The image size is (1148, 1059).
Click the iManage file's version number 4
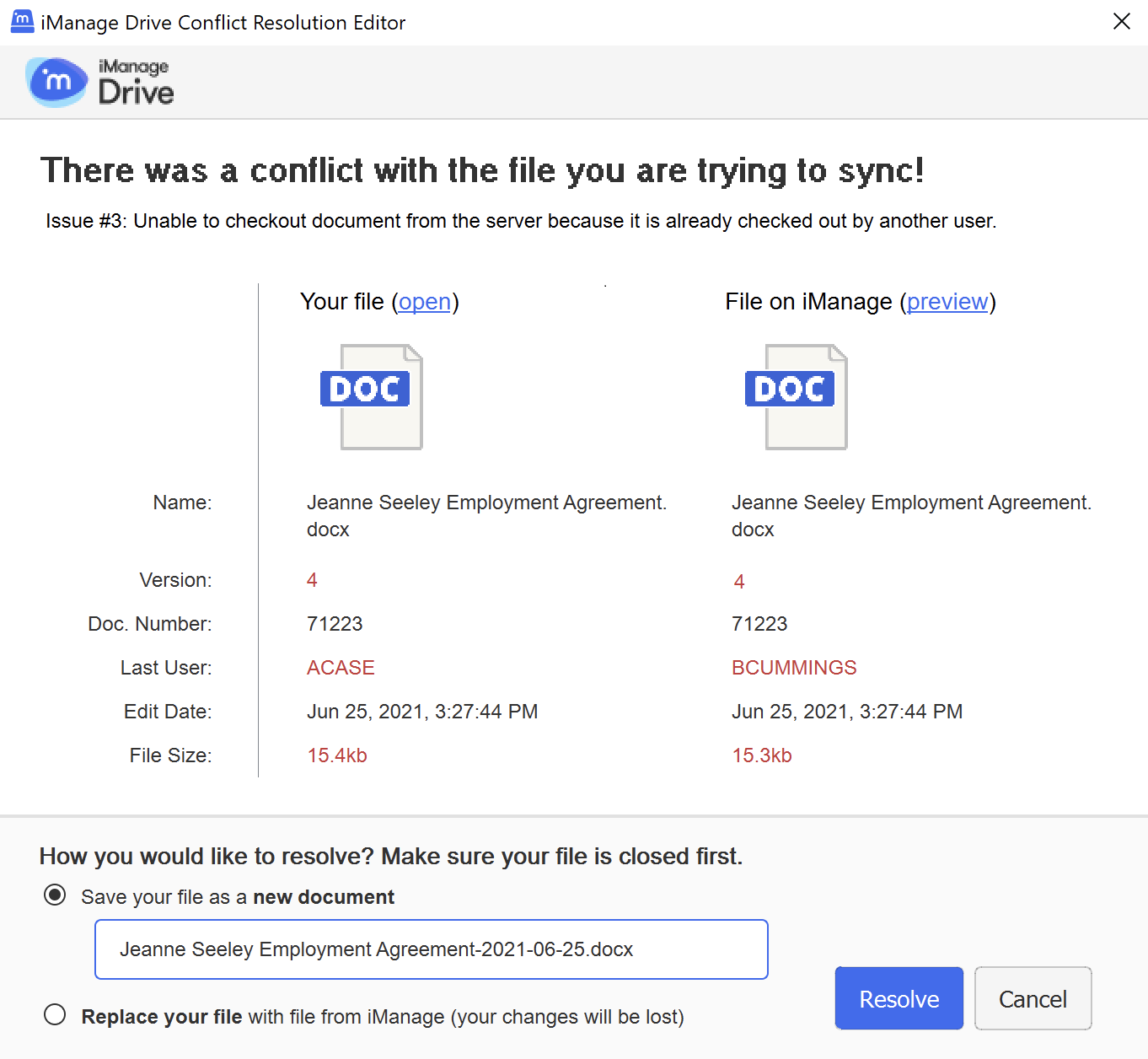pyautogui.click(x=739, y=582)
